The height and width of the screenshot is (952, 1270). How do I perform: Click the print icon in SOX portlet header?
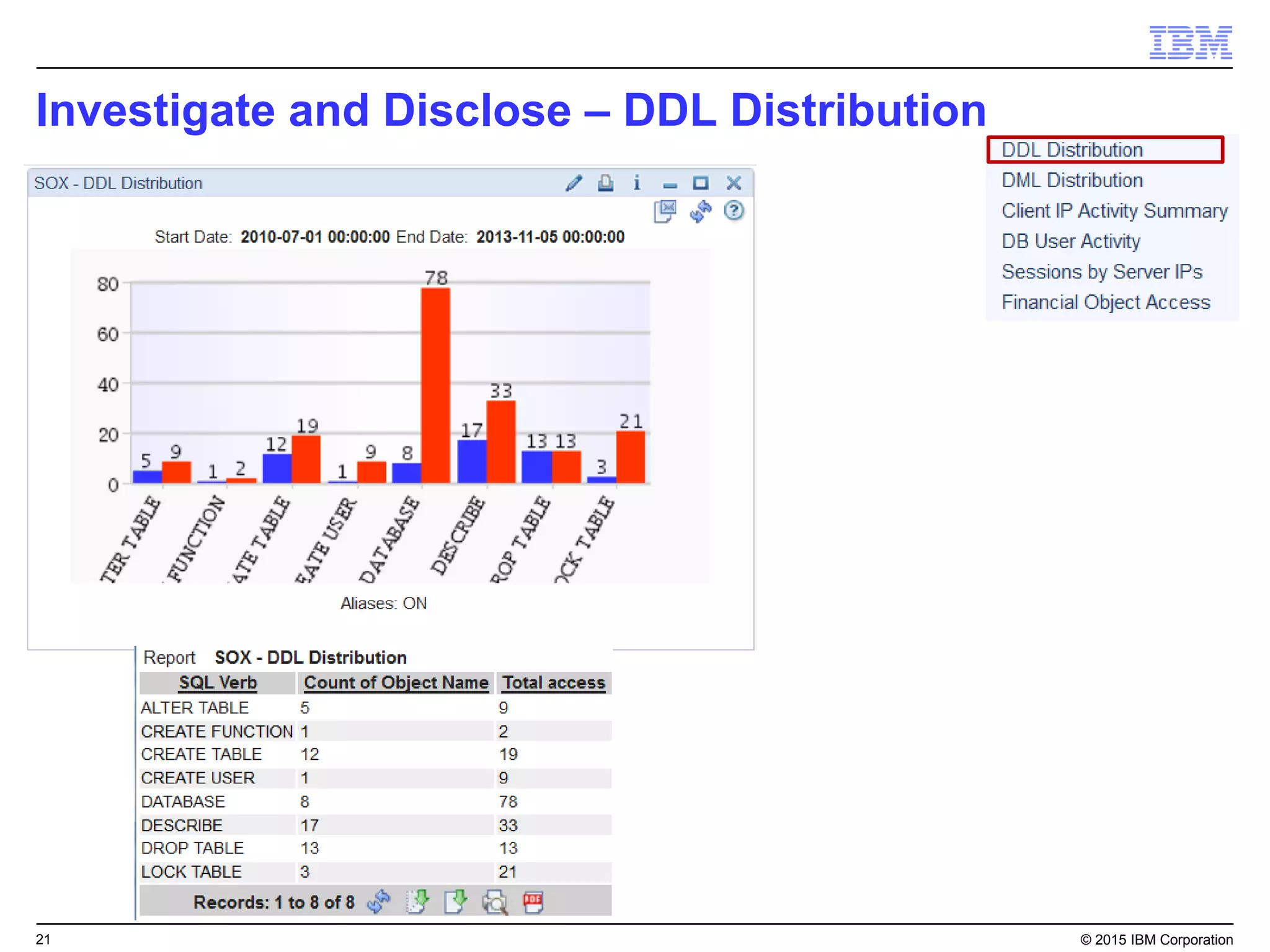coord(605,183)
